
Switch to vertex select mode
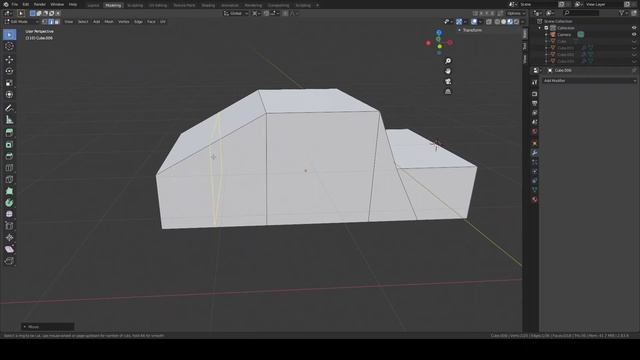click(45, 22)
